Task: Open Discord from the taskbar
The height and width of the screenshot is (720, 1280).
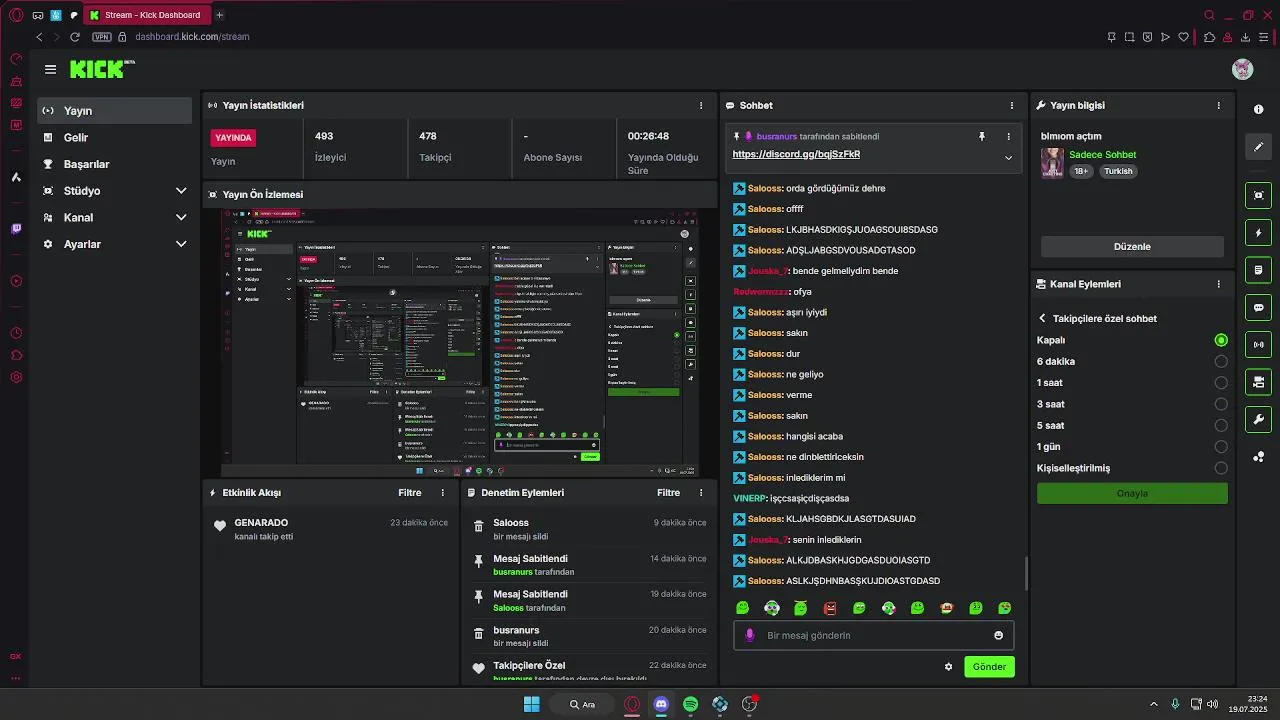Action: 661,704
